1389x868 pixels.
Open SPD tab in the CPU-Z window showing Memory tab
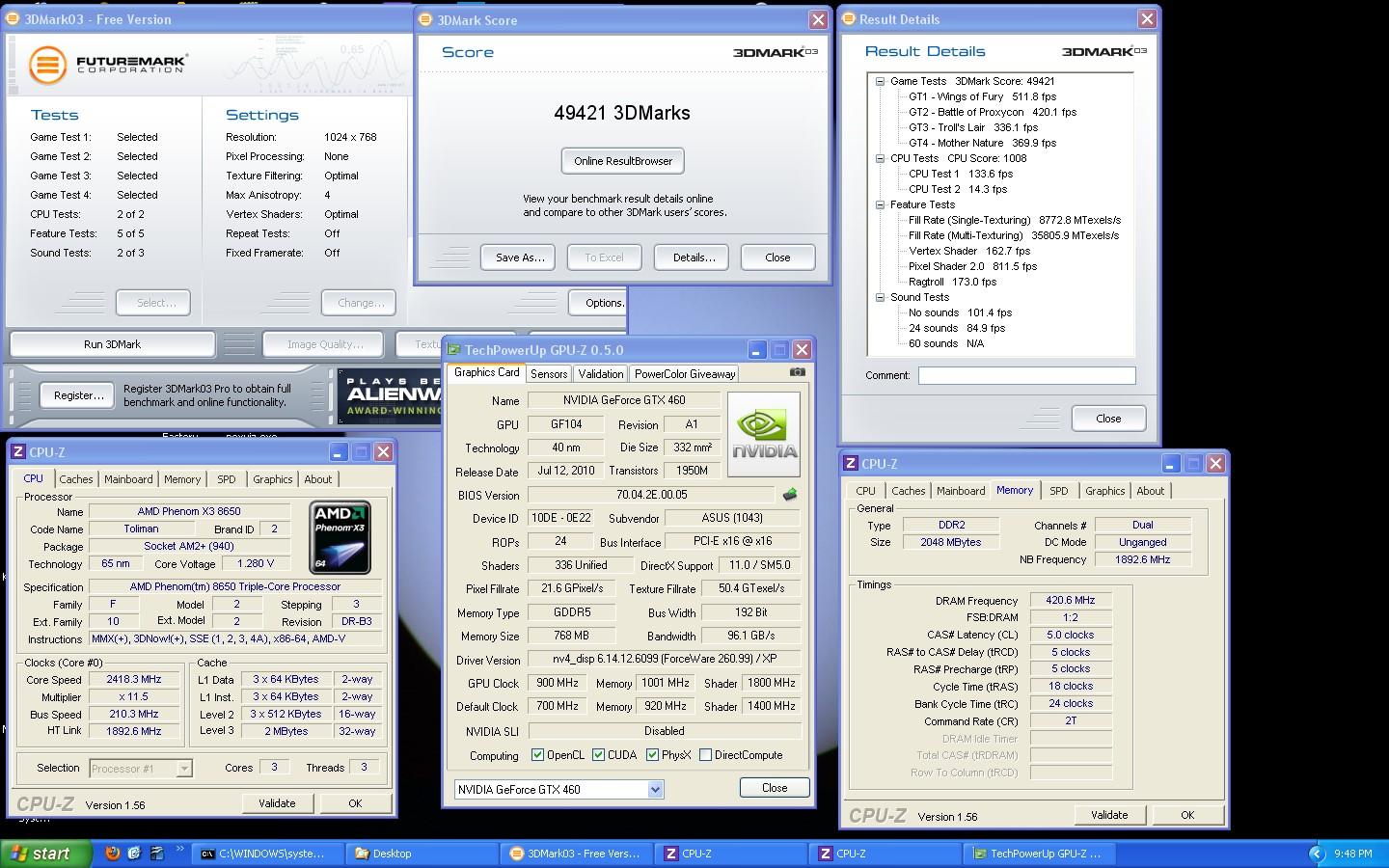click(x=1059, y=491)
